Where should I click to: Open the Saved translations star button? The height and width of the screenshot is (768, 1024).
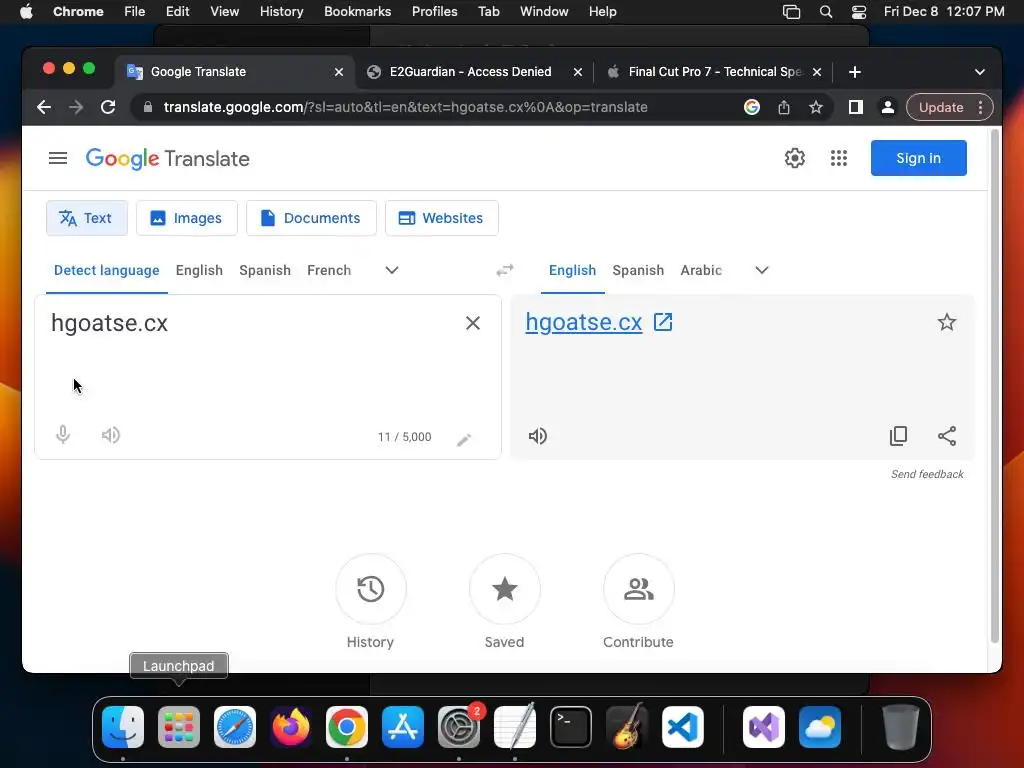coord(505,589)
